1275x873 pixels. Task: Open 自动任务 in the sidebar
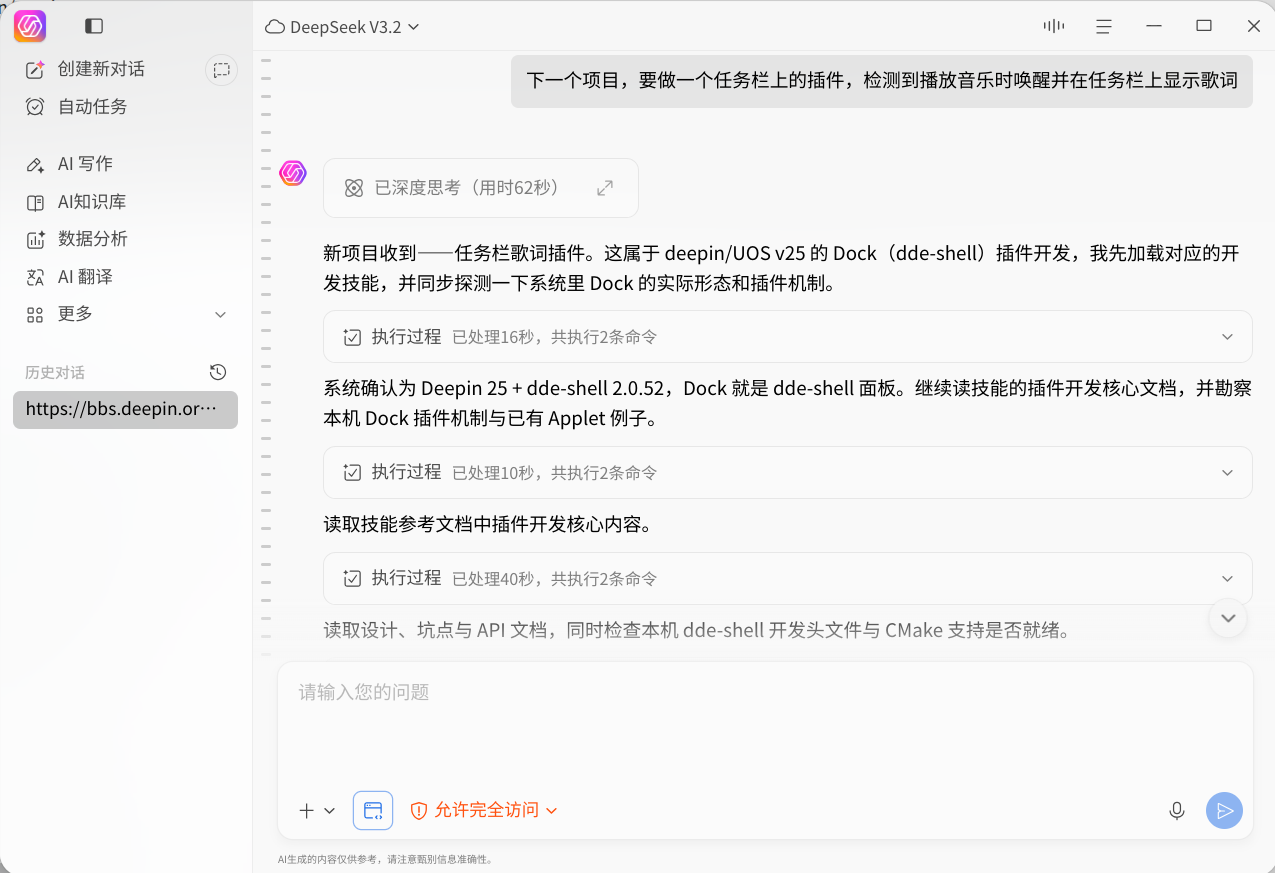76,106
